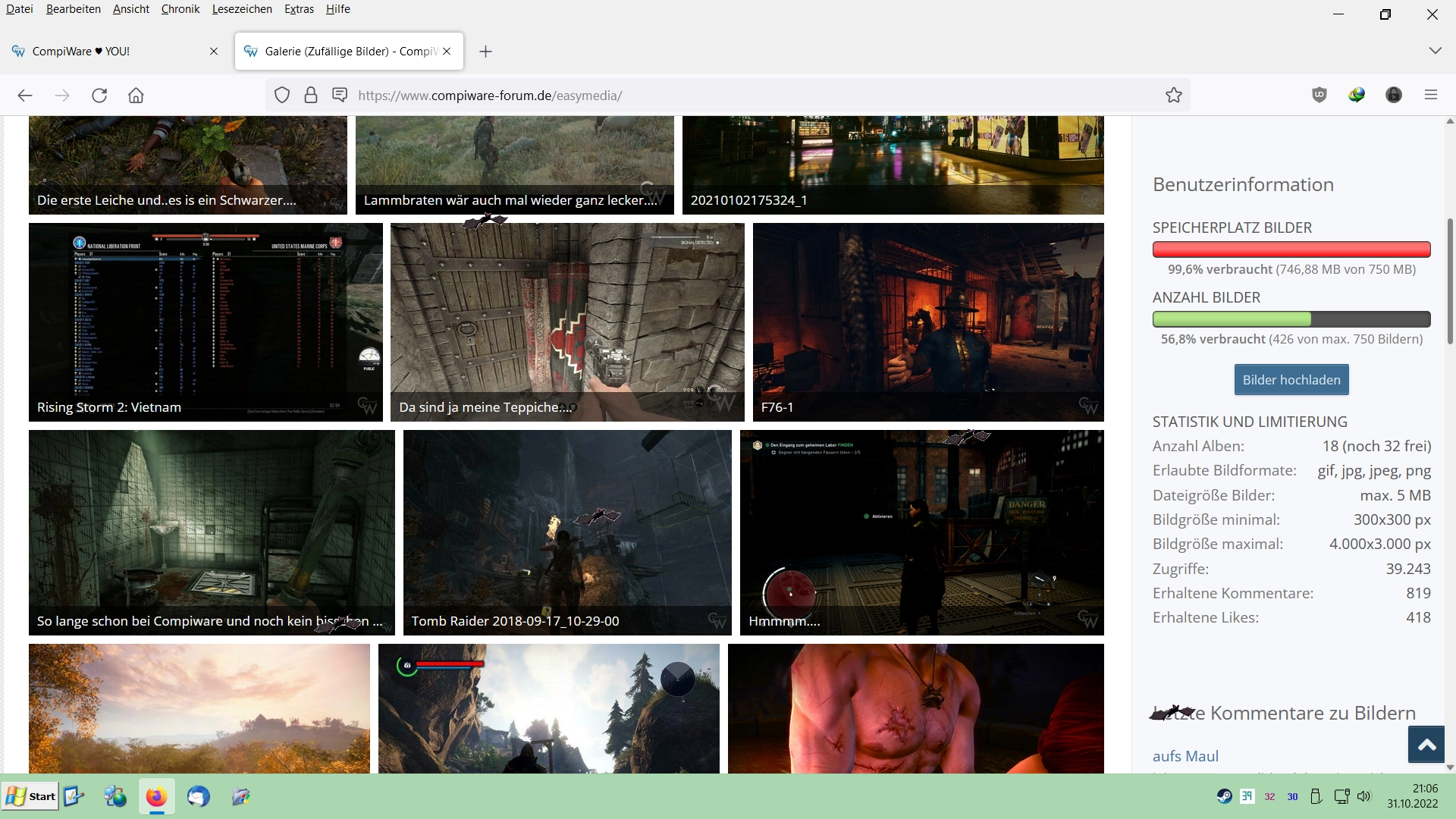Image resolution: width=1456 pixels, height=819 pixels.
Task: Close the CompiWare YOU tab
Action: tap(214, 52)
